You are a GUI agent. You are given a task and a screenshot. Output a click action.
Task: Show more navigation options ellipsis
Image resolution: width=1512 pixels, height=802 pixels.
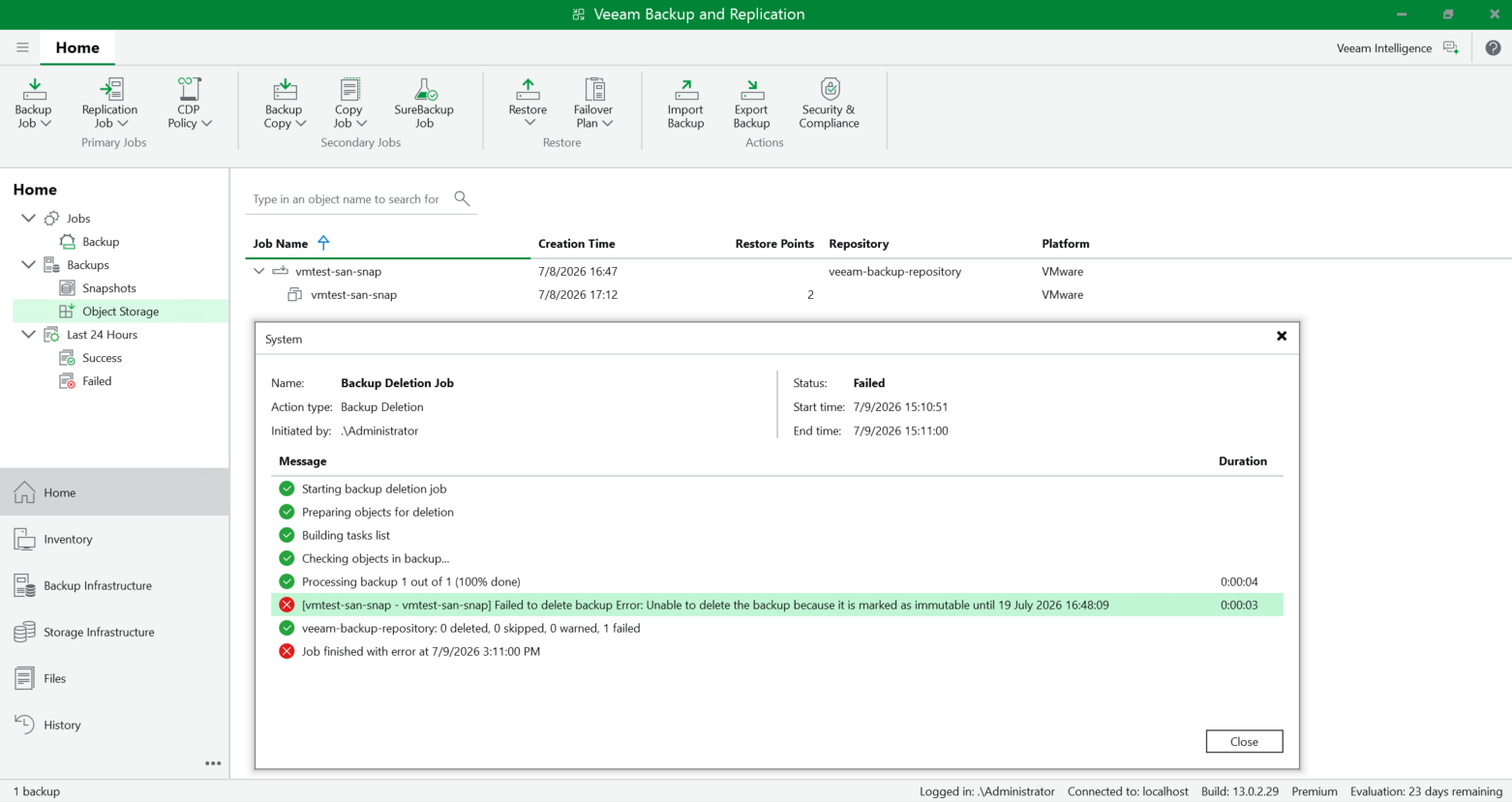tap(213, 763)
